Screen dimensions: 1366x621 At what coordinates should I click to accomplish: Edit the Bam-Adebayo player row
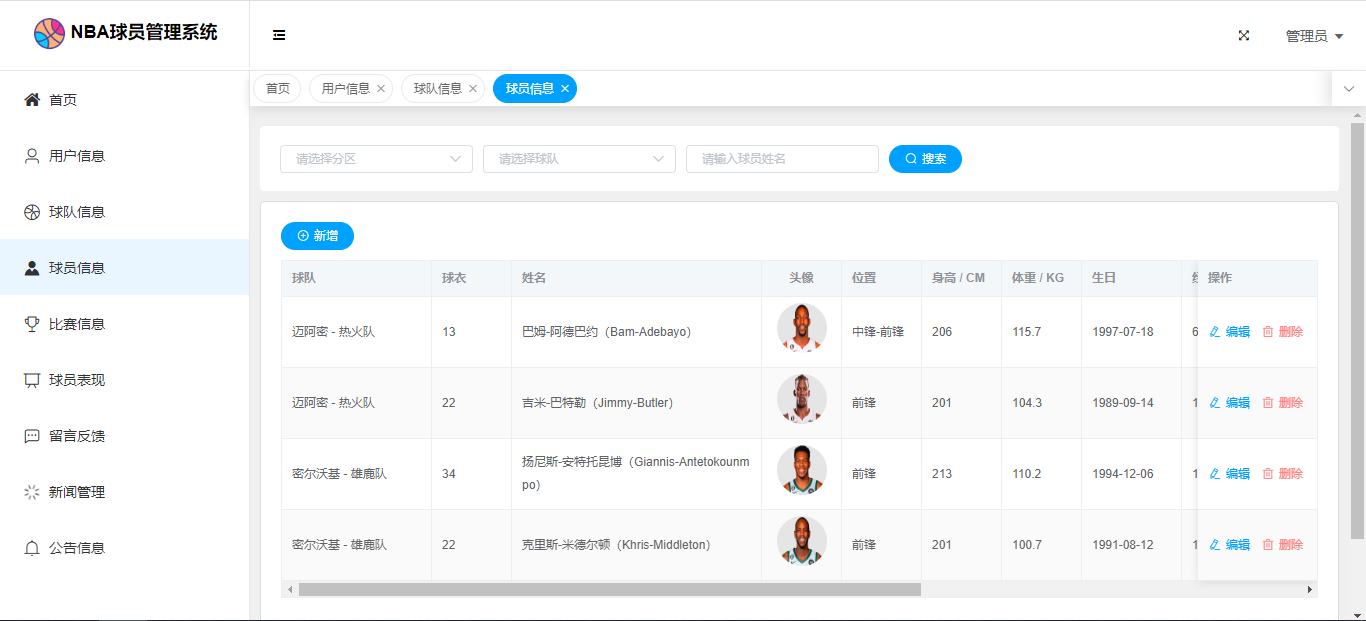(1229, 332)
